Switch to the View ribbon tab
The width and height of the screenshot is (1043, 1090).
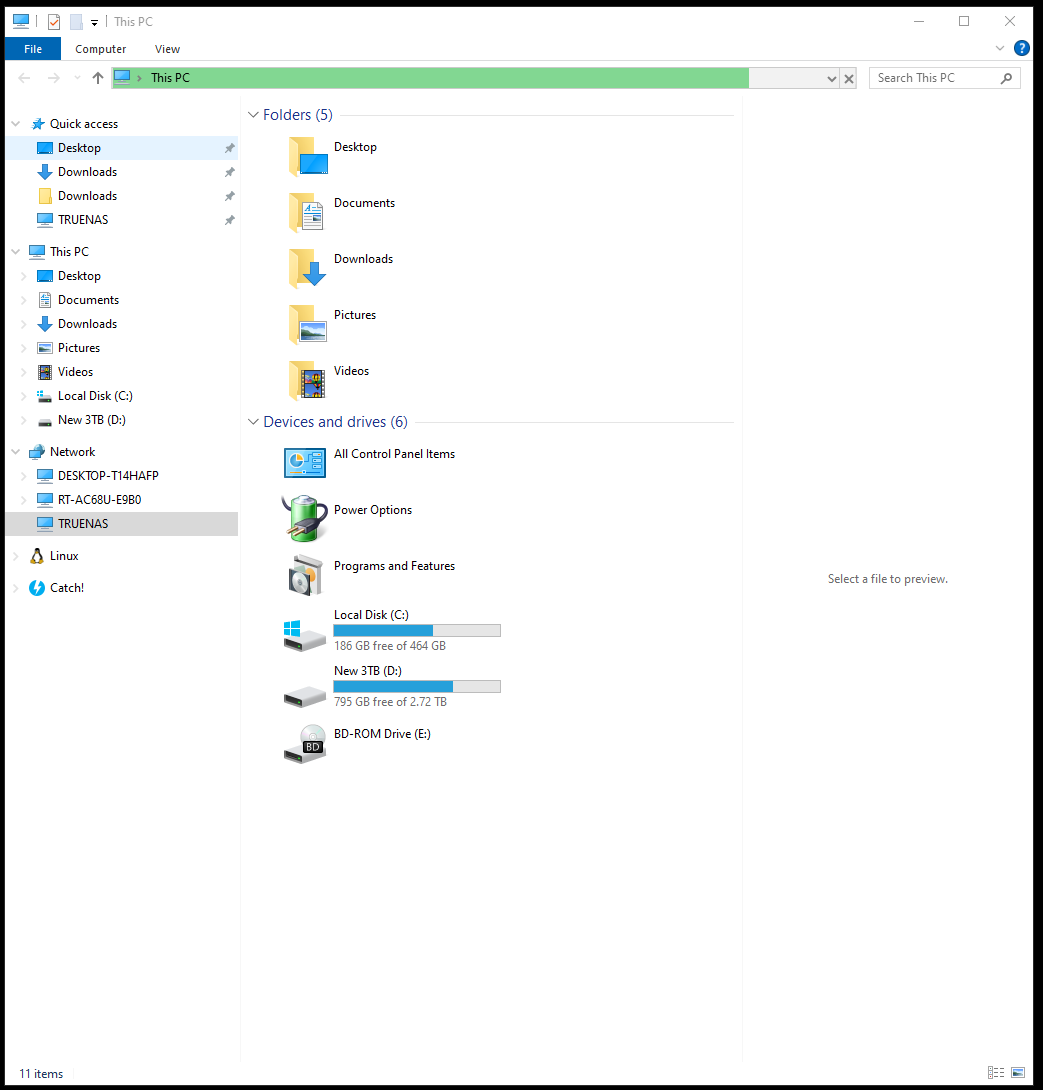click(167, 48)
